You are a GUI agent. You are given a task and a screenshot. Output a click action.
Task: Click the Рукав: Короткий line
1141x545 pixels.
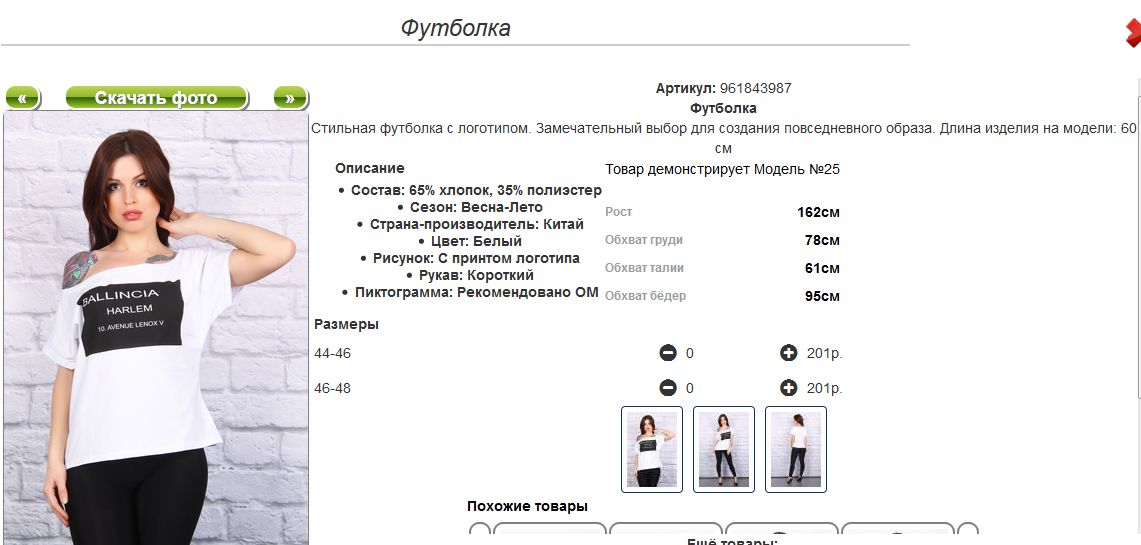[x=476, y=276]
